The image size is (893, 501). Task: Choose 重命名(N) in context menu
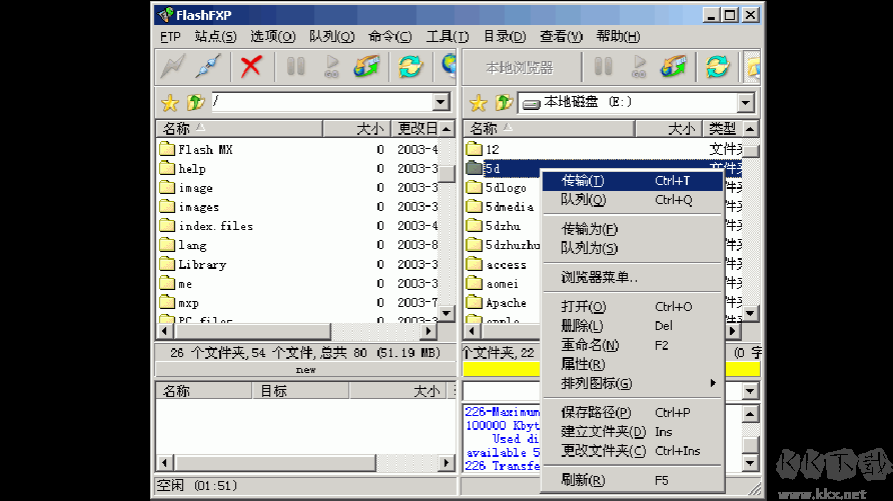pyautogui.click(x=632, y=345)
